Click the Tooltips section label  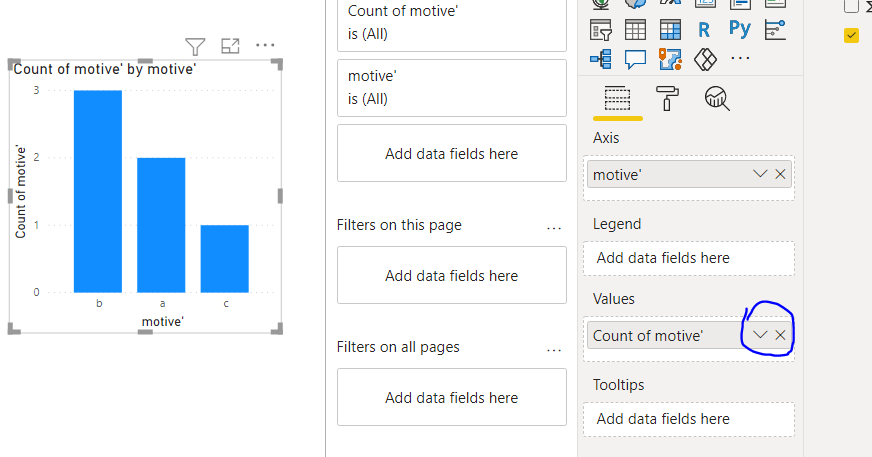pos(618,385)
